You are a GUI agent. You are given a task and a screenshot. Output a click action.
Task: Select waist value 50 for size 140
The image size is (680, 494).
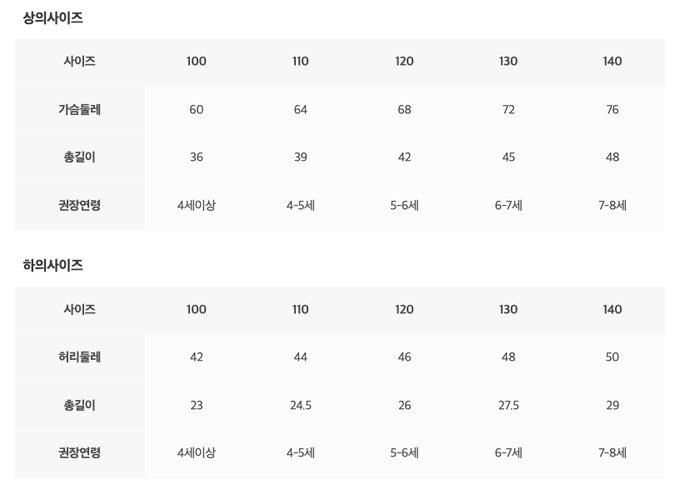[612, 357]
